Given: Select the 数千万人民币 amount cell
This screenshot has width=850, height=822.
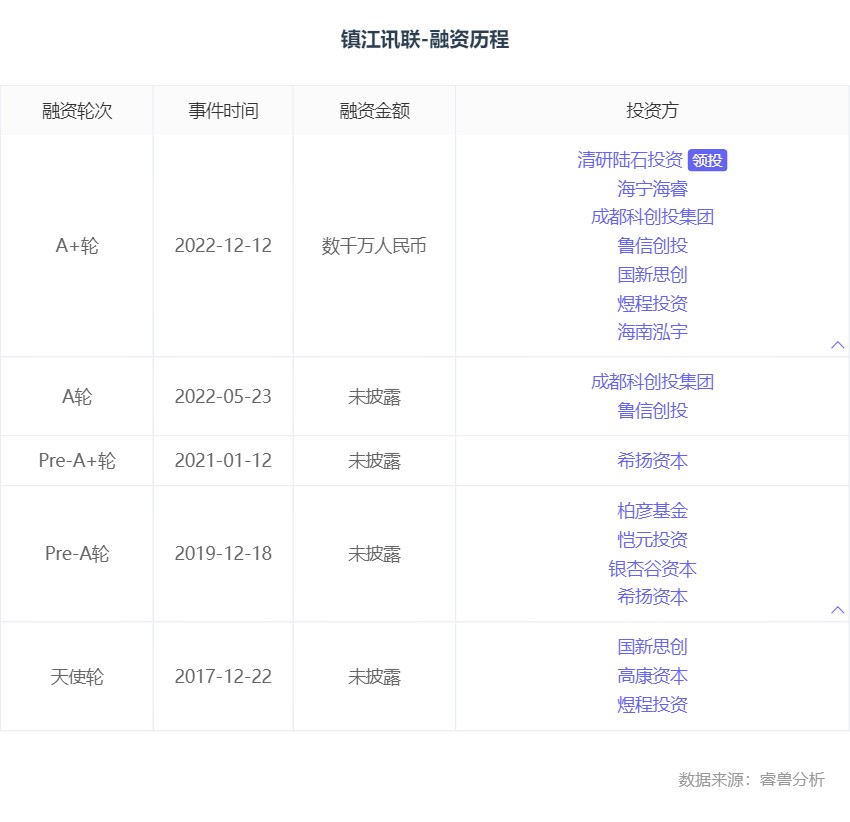Looking at the screenshot, I should tap(375, 246).
